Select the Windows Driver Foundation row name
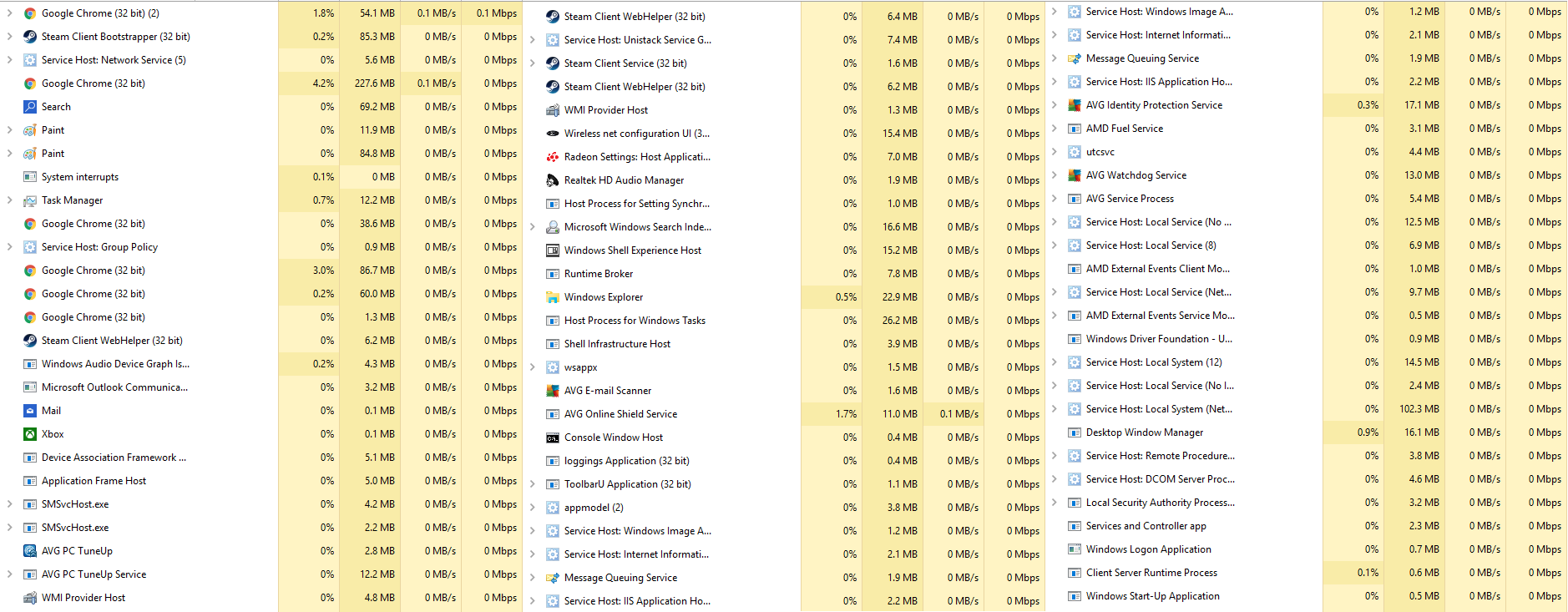Screen dimensions: 1568x612 (1159, 339)
